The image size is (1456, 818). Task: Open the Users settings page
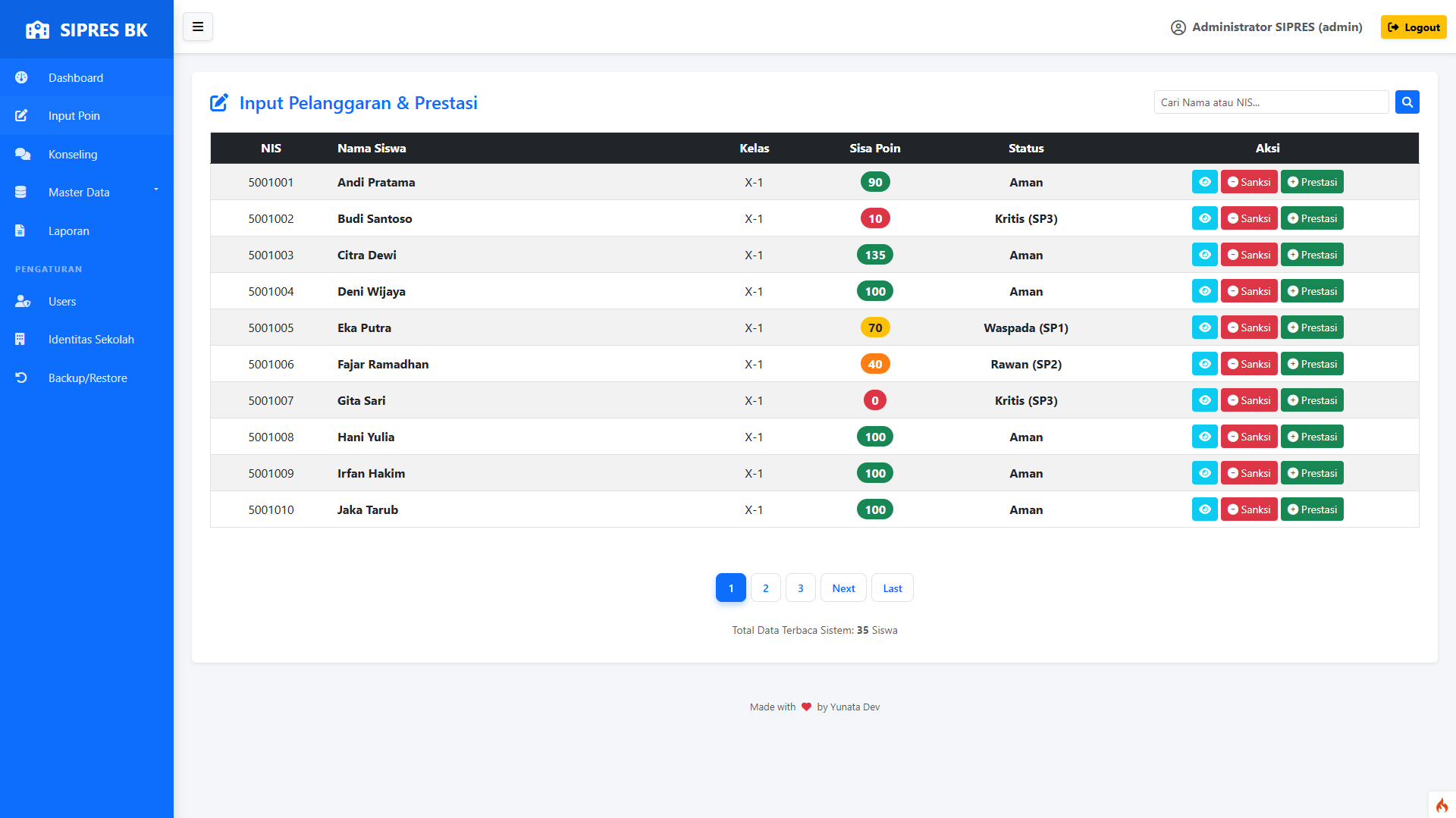pyautogui.click(x=62, y=302)
